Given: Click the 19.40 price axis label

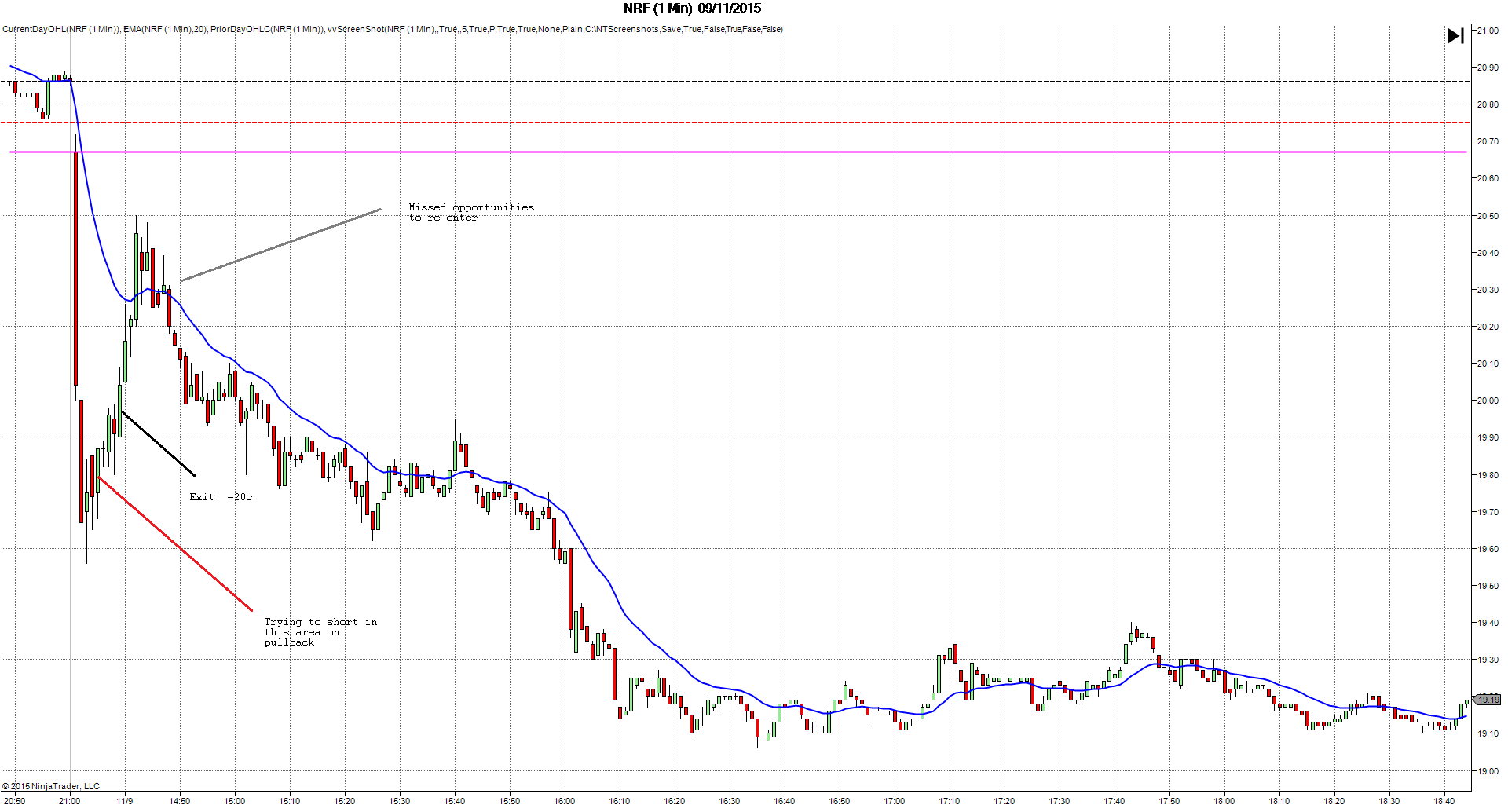Looking at the screenshot, I should 1488,623.
